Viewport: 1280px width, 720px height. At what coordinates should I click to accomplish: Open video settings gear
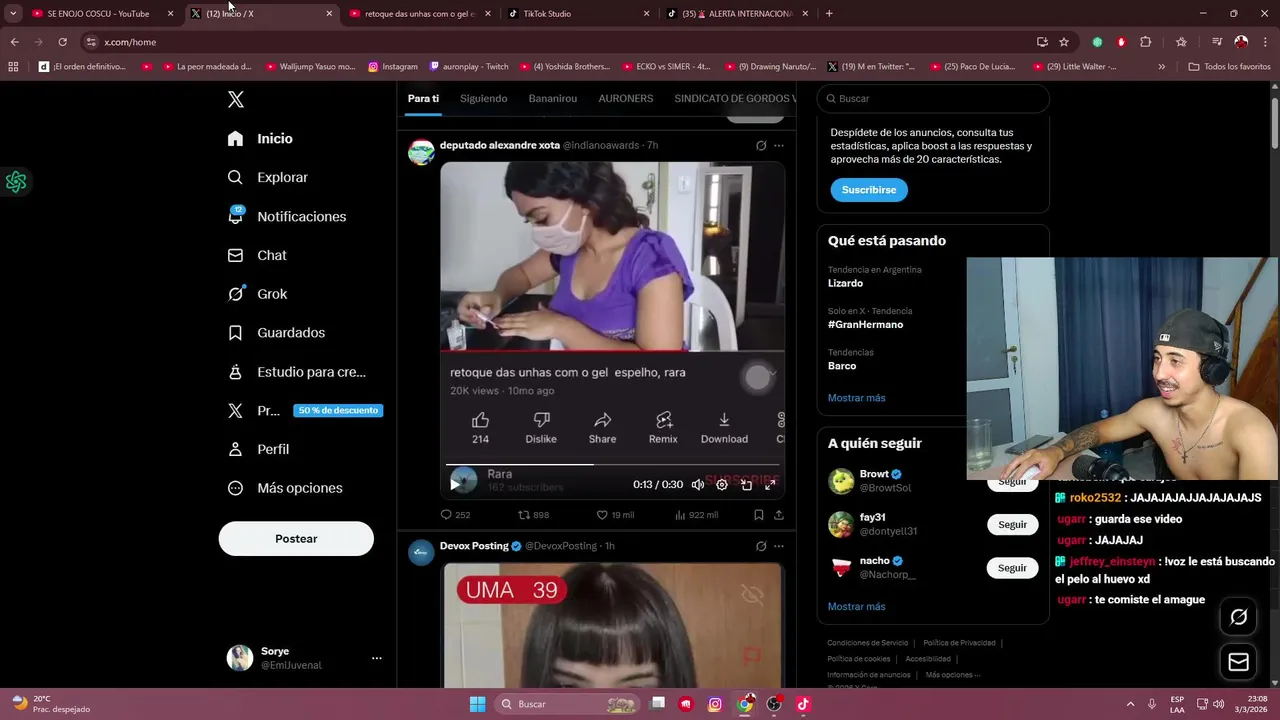tap(722, 484)
